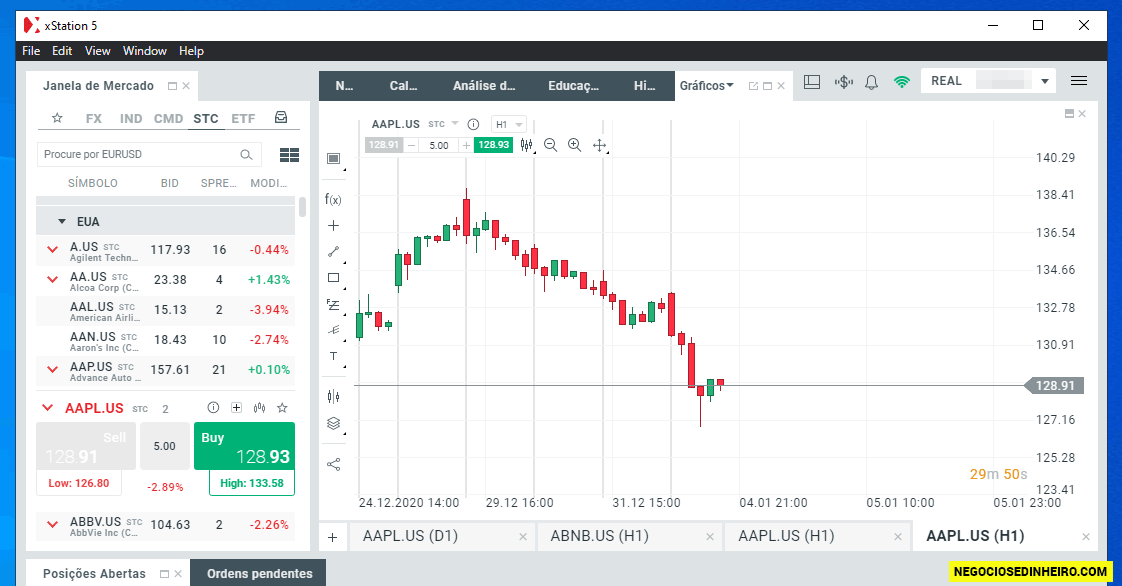
Task: Select the text annotation tool
Action: pyautogui.click(x=333, y=356)
